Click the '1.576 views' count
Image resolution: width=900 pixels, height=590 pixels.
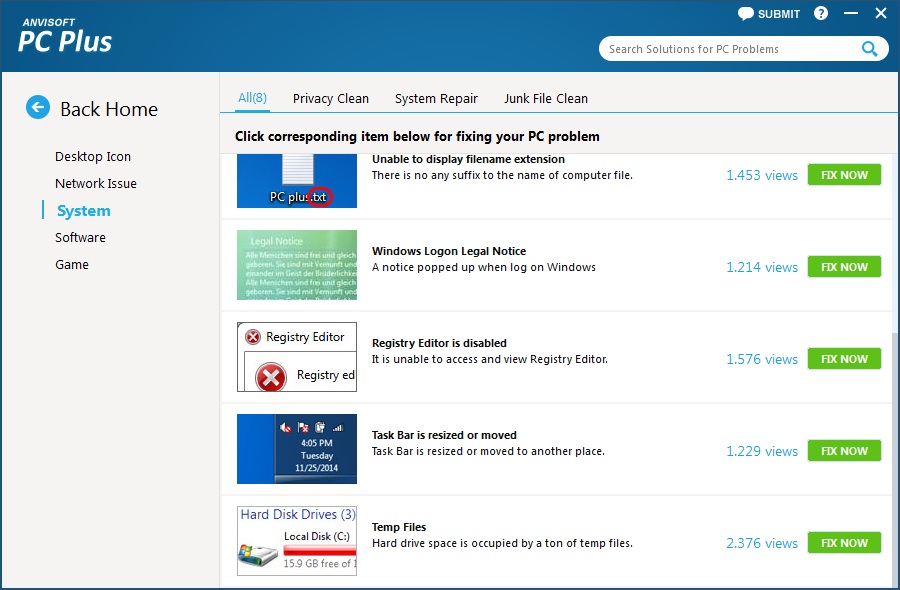coord(762,359)
